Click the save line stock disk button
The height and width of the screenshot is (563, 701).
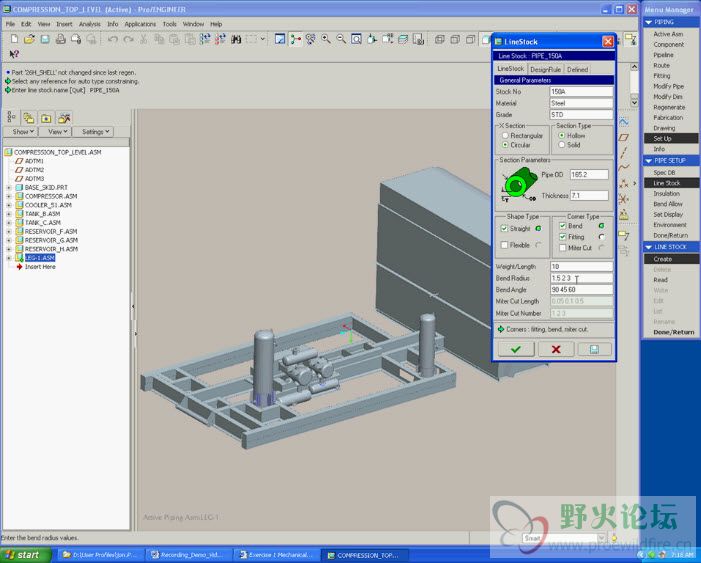tap(594, 349)
